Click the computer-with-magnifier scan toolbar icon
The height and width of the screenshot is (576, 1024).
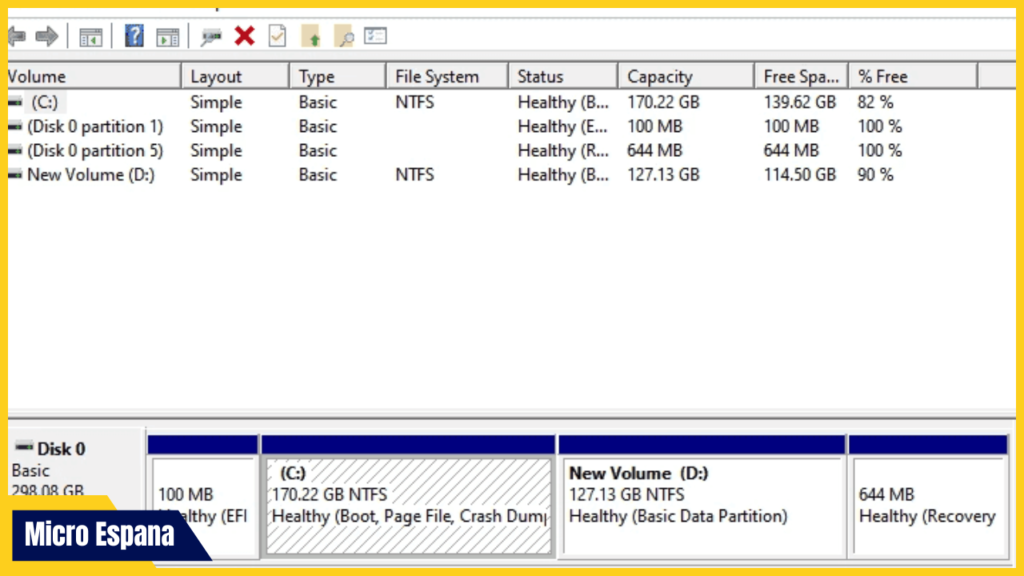(x=210, y=36)
